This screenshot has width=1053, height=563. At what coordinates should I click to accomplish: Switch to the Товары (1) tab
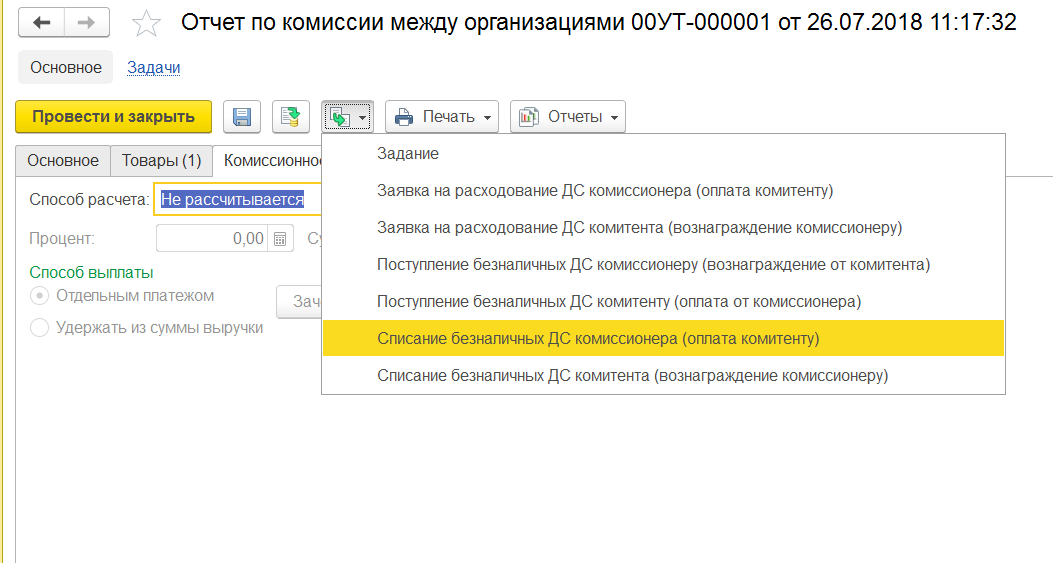click(x=161, y=160)
